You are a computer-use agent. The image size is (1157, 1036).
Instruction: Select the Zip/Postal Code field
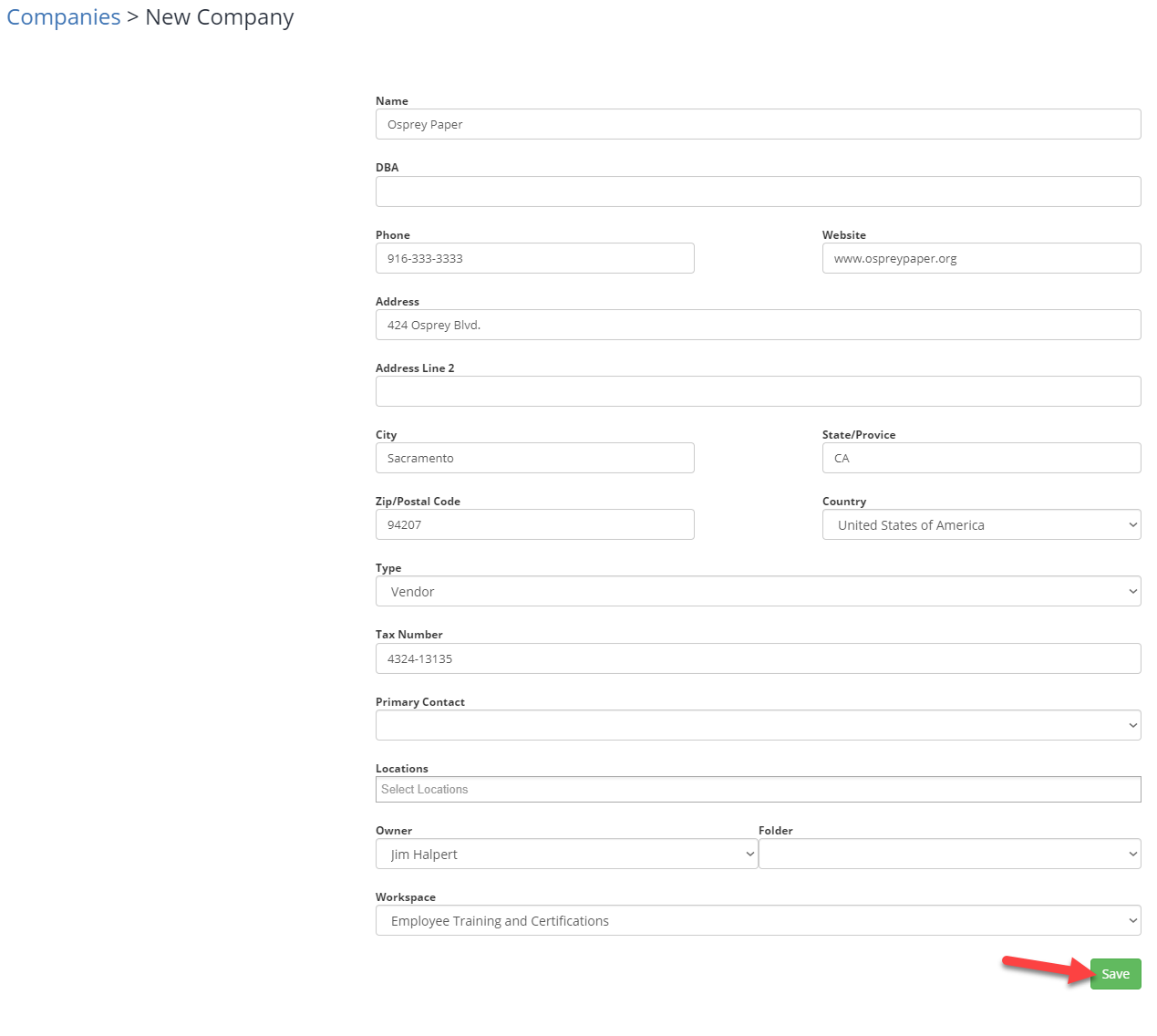(534, 524)
